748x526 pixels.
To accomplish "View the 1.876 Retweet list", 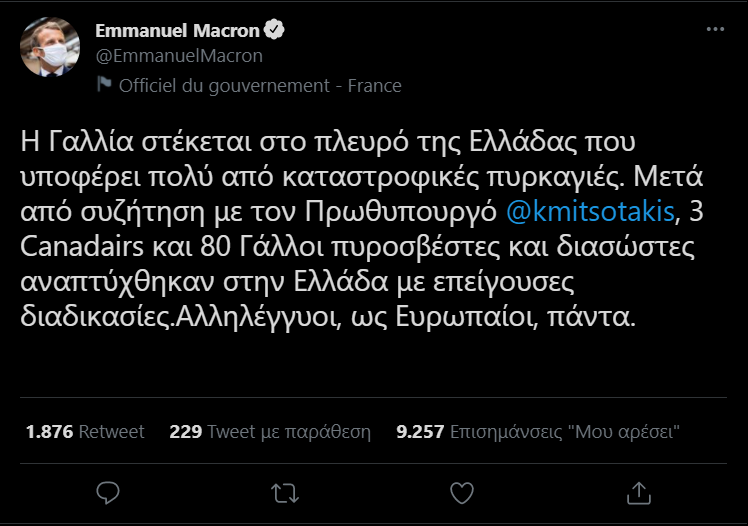I will (84, 432).
